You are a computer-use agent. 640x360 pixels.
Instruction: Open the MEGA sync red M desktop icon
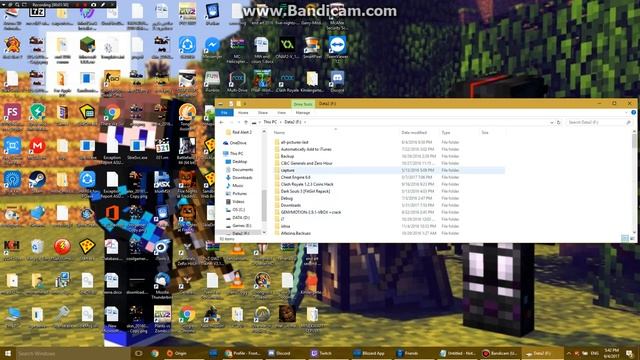37,148
